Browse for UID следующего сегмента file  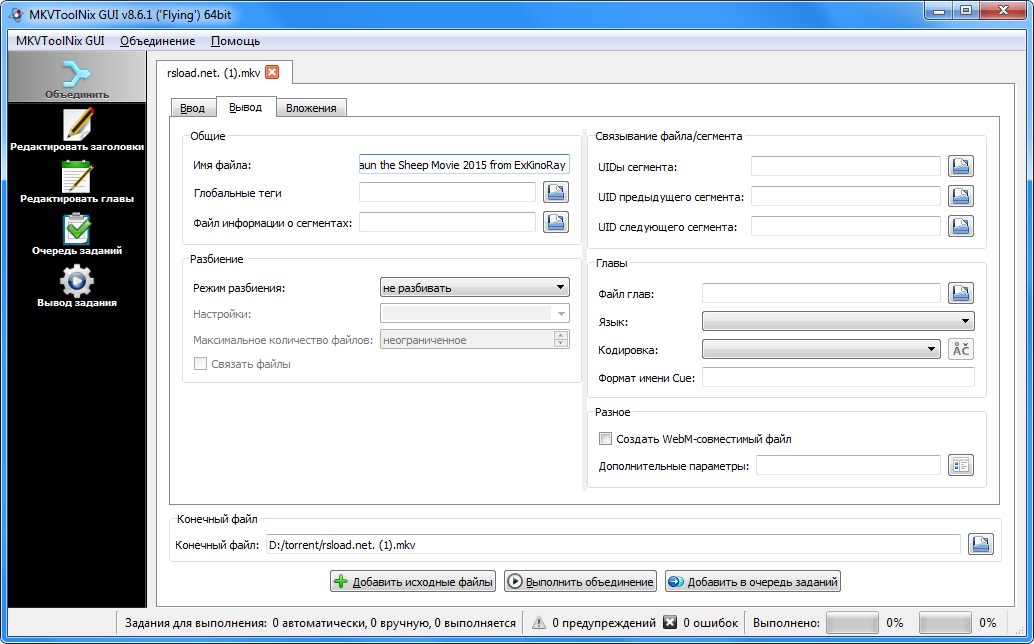961,226
